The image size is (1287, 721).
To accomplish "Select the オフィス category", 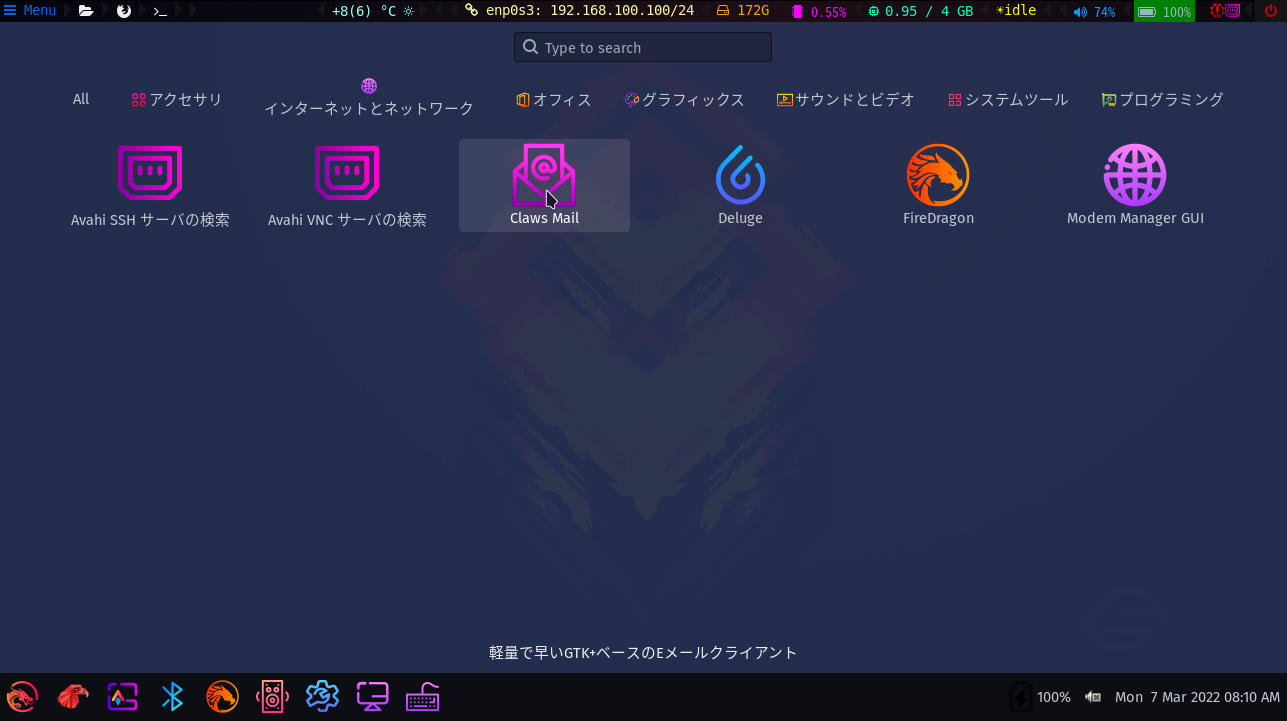I will pyautogui.click(x=554, y=99).
